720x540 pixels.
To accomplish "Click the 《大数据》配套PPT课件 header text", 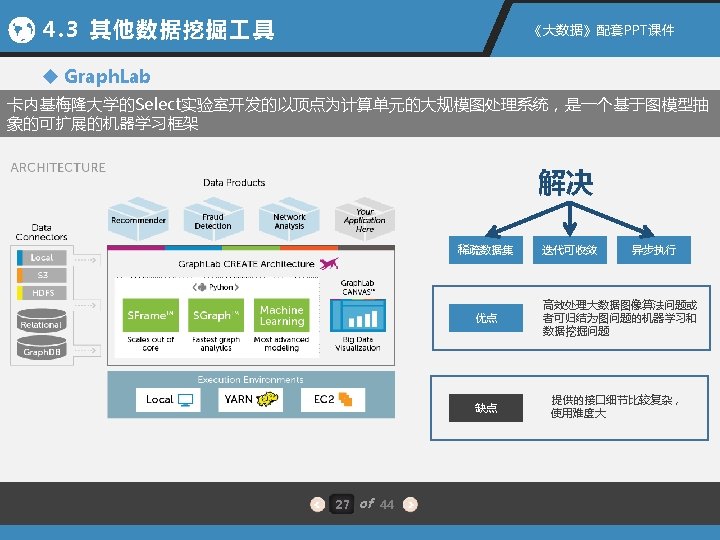I will point(603,30).
